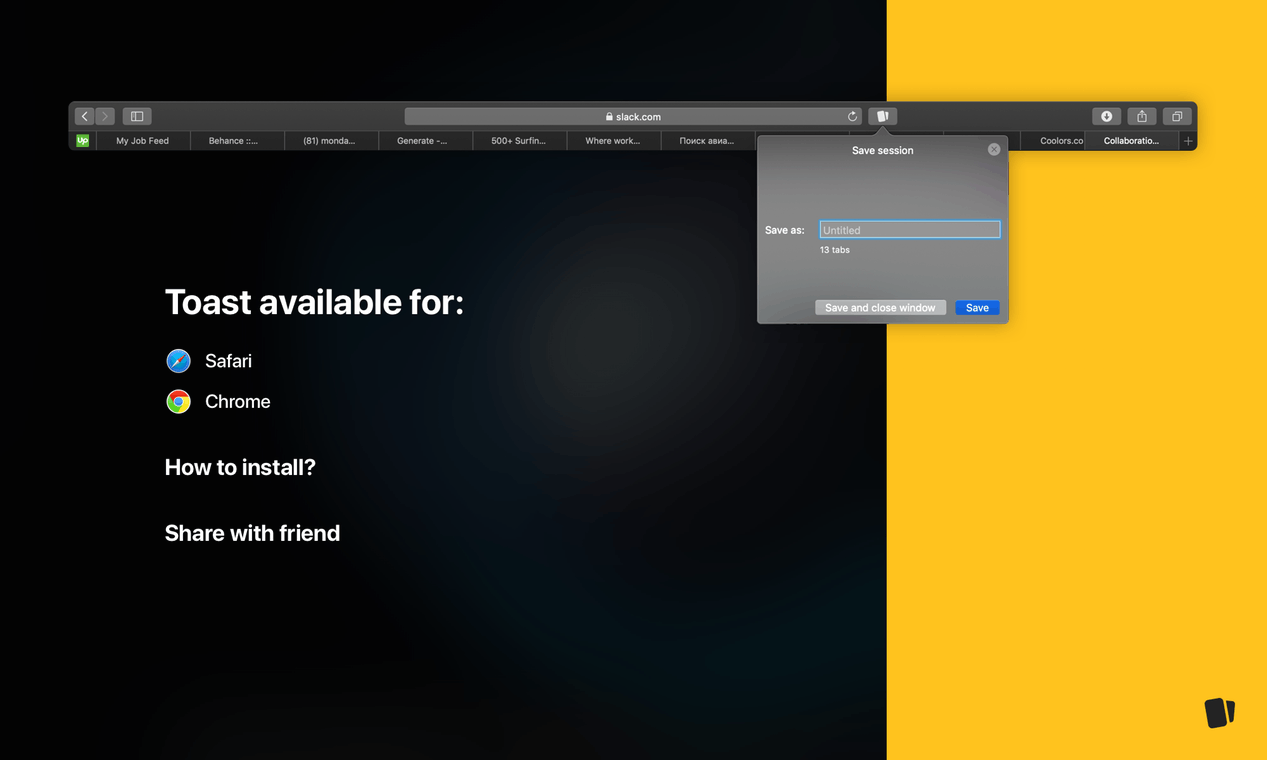Click Save and close window button

(880, 308)
